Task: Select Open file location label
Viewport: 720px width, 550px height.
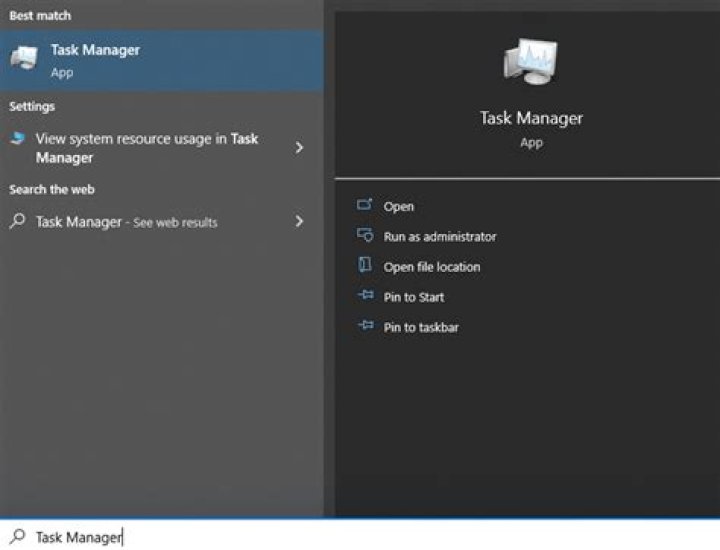Action: coord(431,267)
